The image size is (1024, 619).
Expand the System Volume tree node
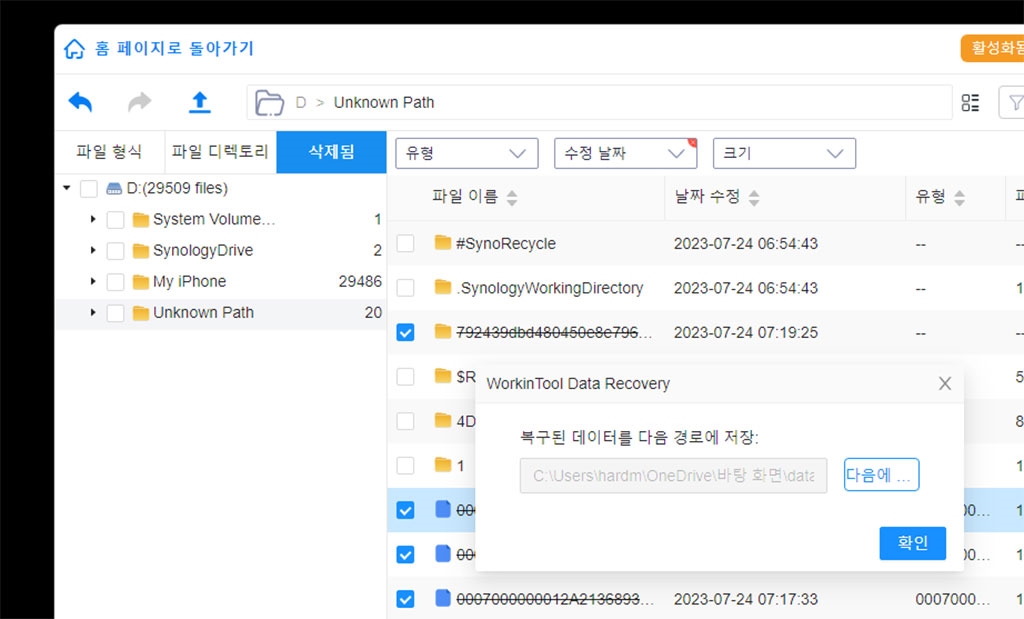93,219
